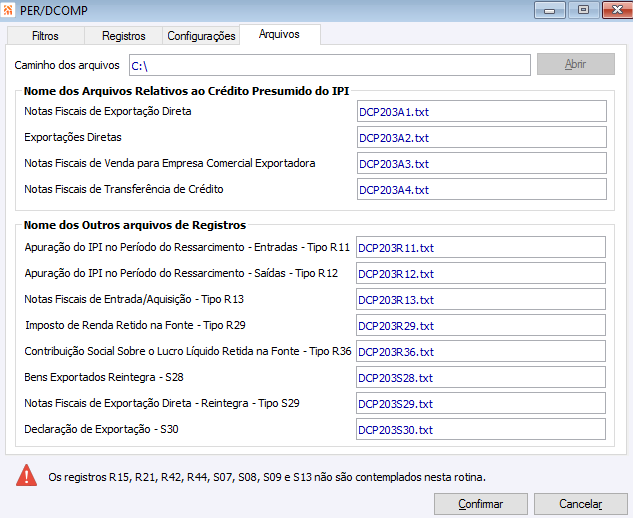The image size is (633, 518).
Task: Click the Arquivos tab
Action: pyautogui.click(x=280, y=34)
